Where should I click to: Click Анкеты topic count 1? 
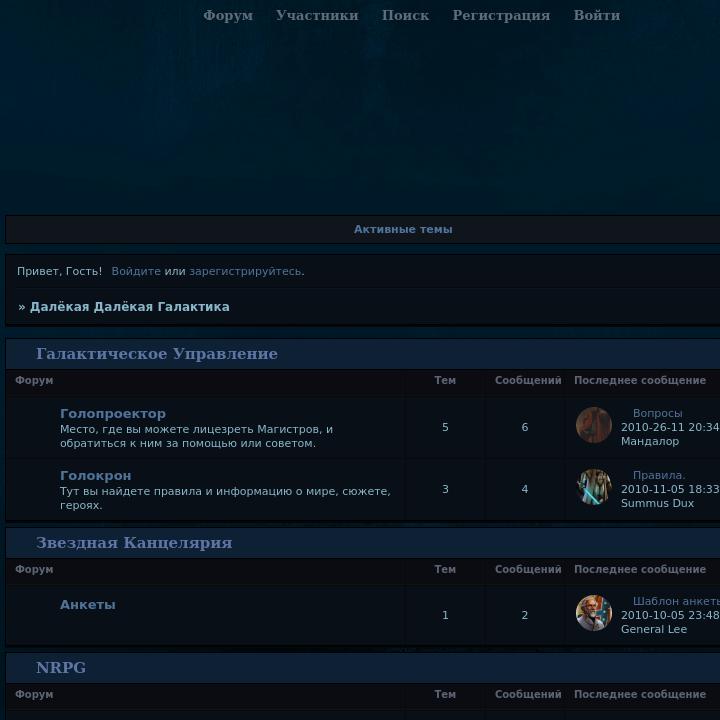445,615
